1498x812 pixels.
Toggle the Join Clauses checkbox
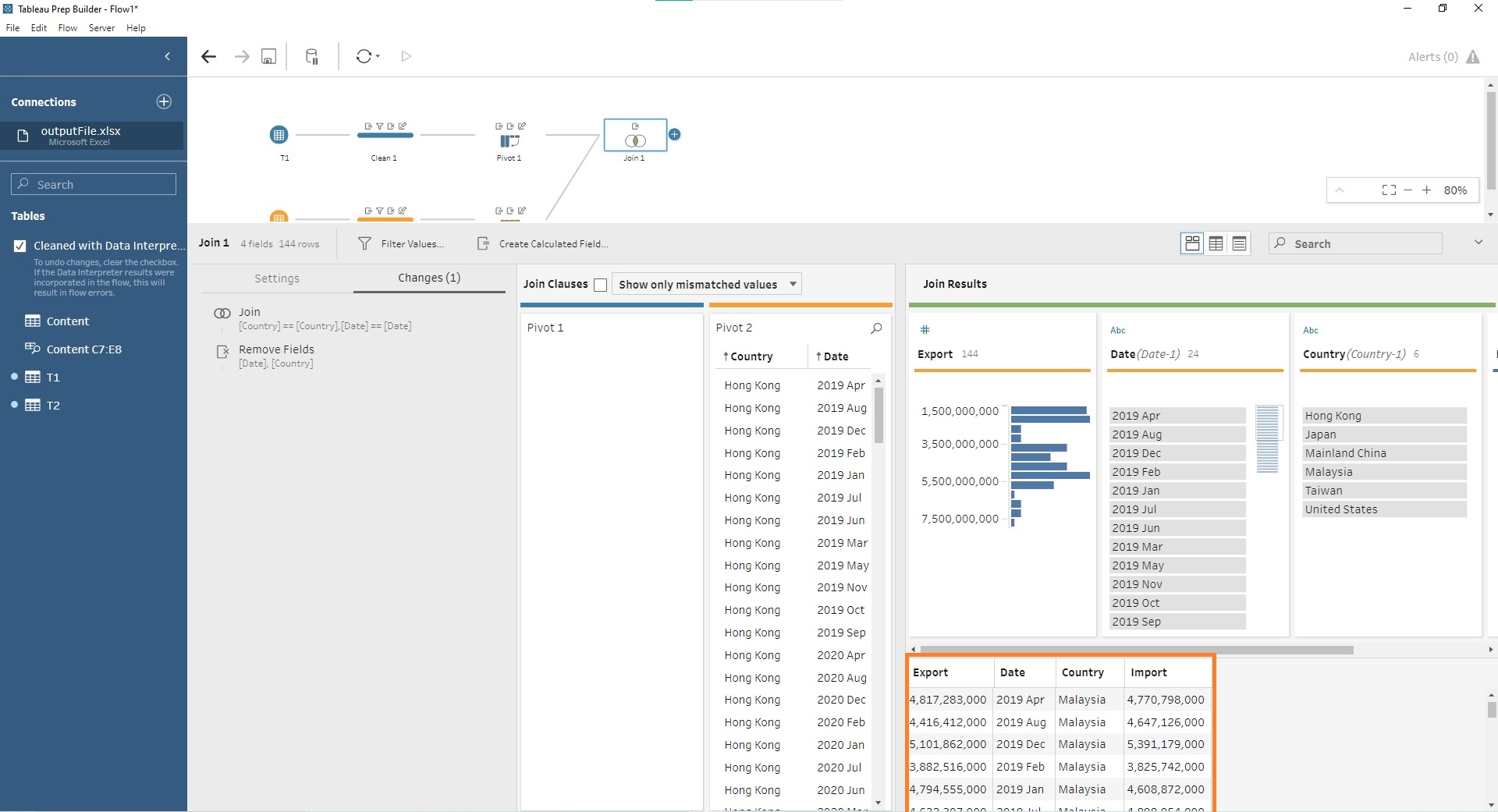click(600, 285)
